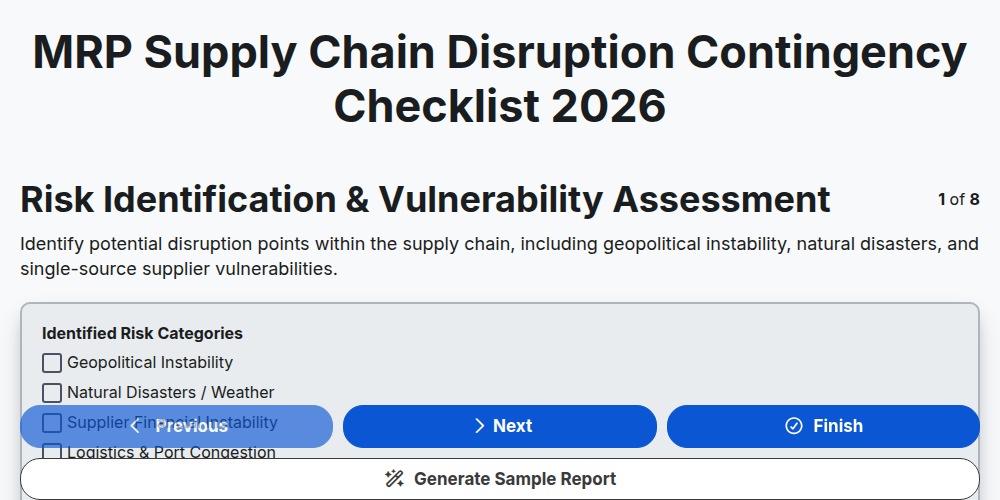Click the circled checkmark icon on Finish
Viewport: 1000px width, 500px height.
point(794,426)
